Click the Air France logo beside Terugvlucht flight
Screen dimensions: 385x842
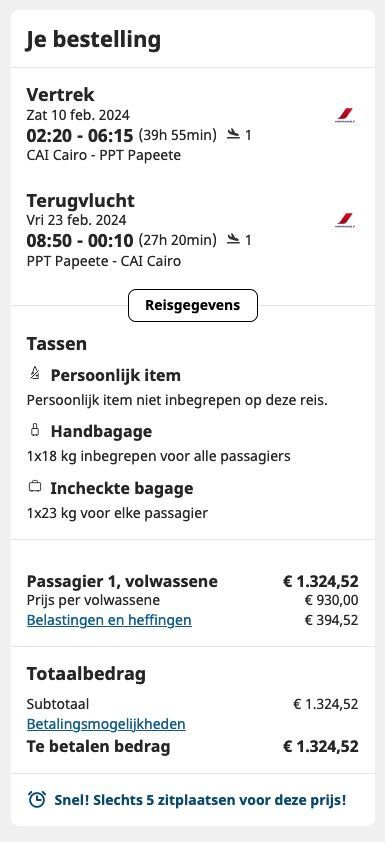345,221
